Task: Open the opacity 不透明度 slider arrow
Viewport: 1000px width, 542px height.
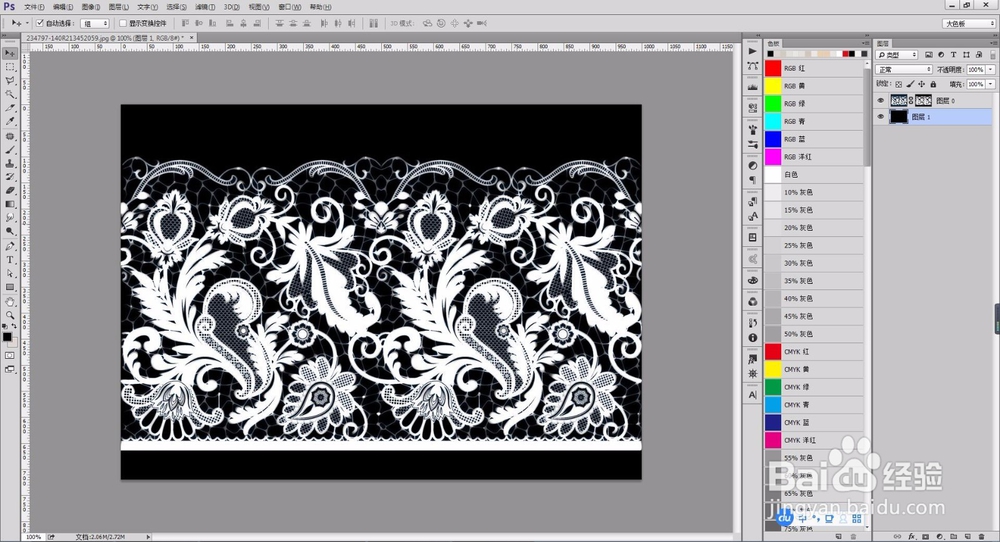Action: tap(990, 70)
